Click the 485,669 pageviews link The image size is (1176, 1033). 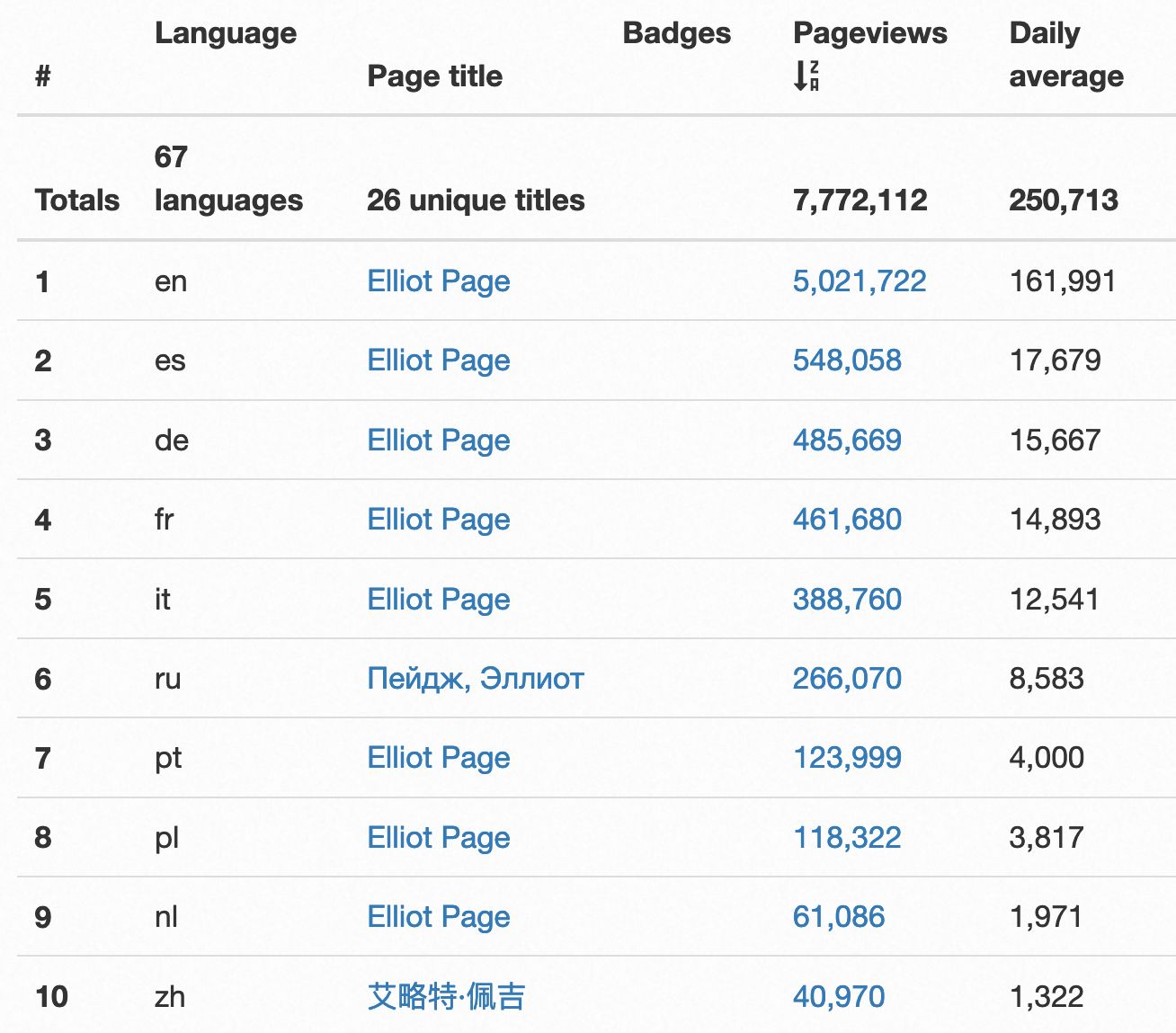click(847, 441)
